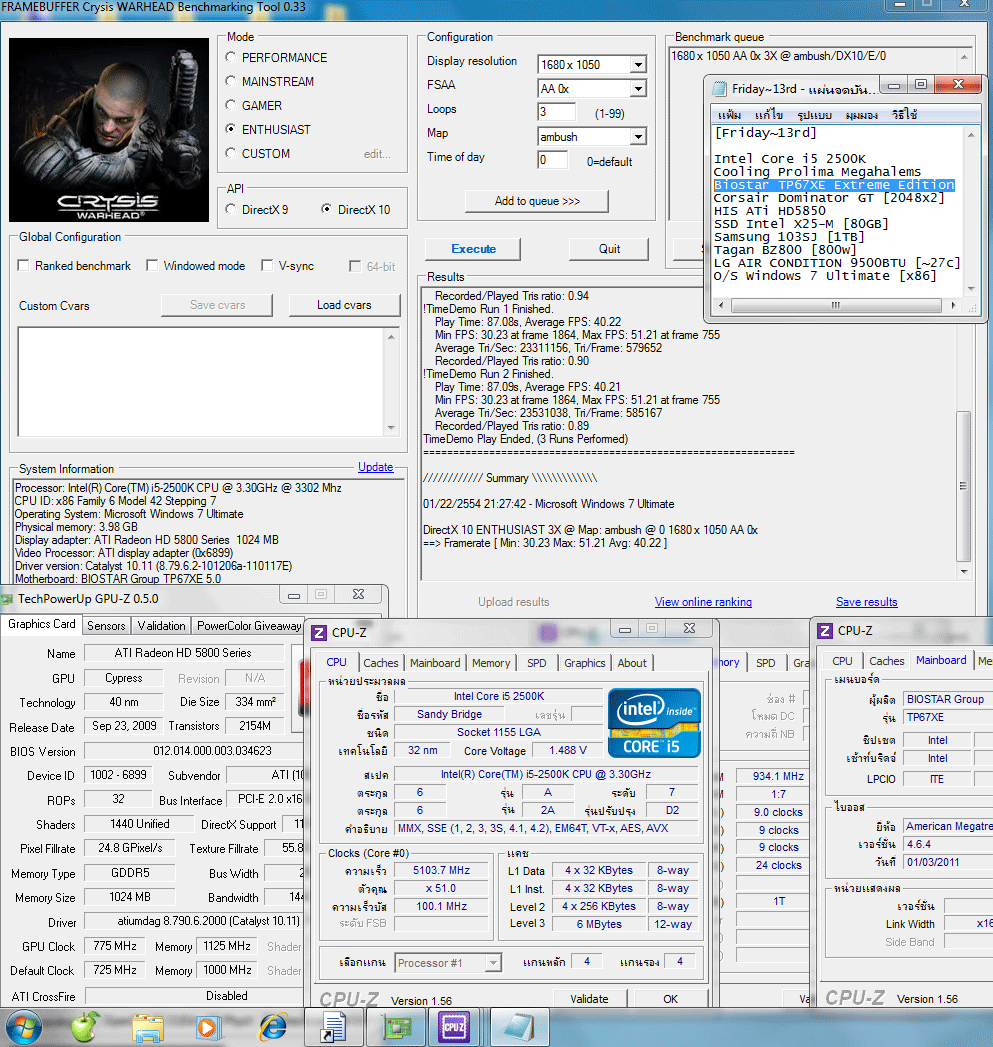Viewport: 993px width, 1047px height.
Task: Switch to Sensors tab in GPU-Z
Action: (x=106, y=626)
